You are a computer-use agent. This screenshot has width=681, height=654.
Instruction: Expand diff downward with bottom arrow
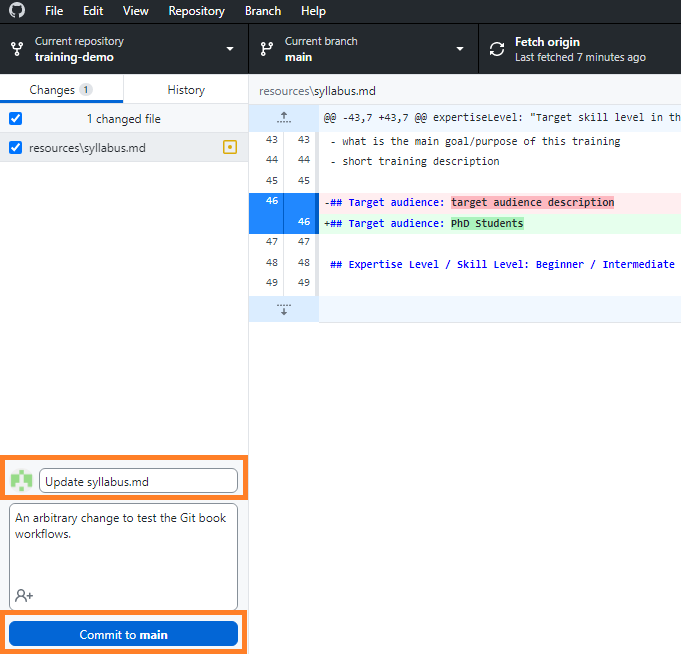284,309
